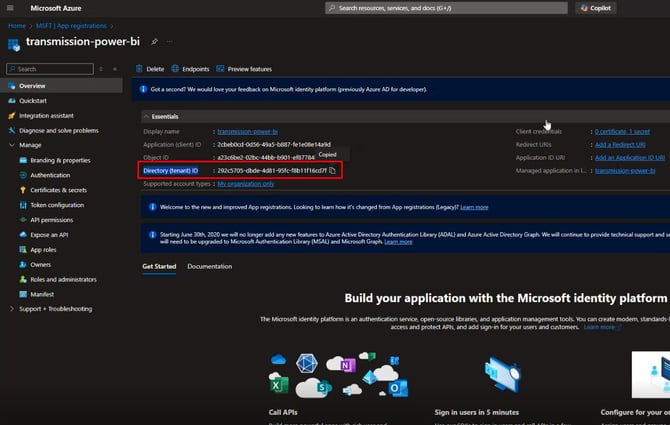The width and height of the screenshot is (670, 425).
Task: Open more options ellipsis next to title
Action: (x=170, y=41)
